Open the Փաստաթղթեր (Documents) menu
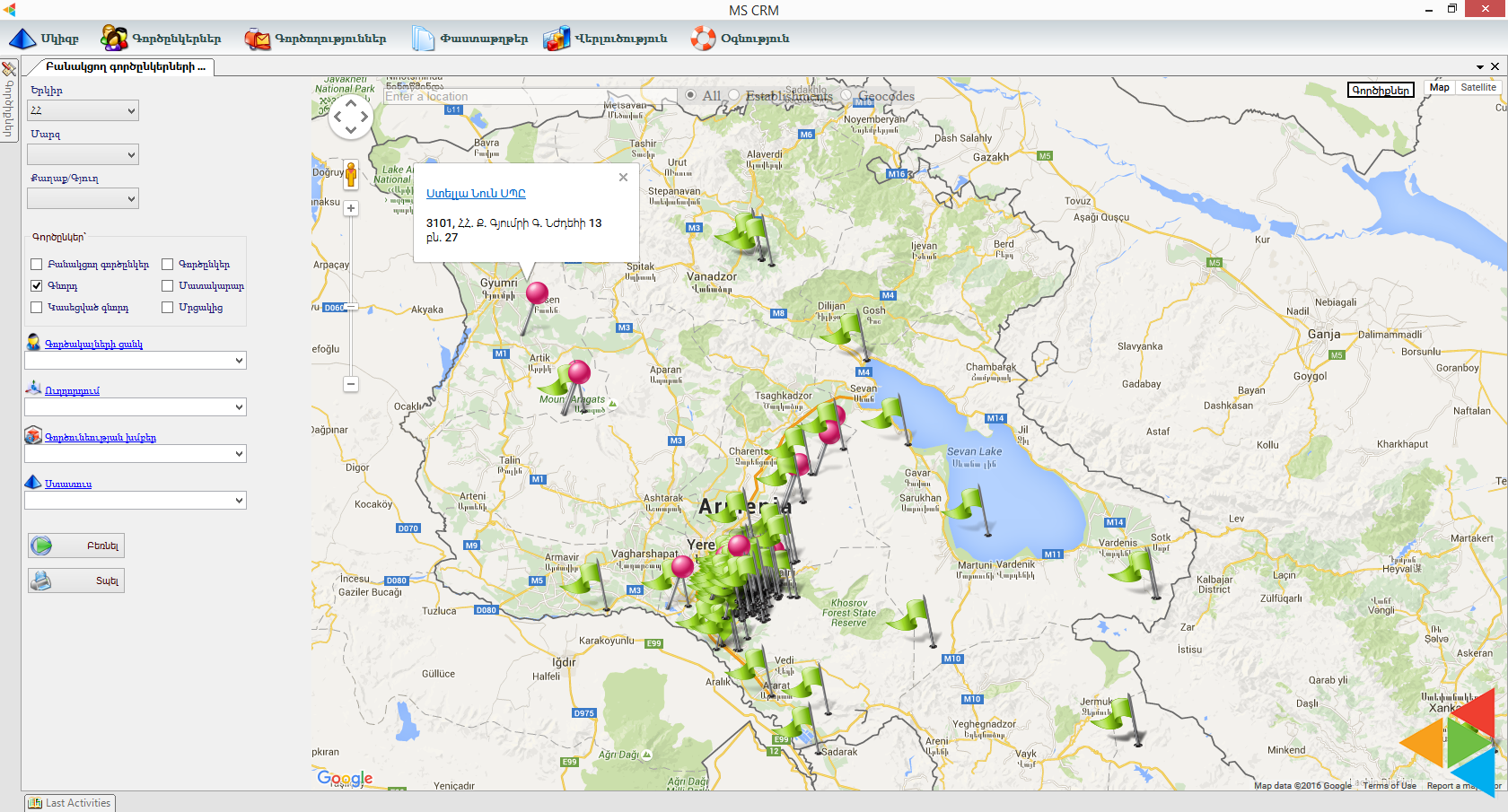This screenshot has width=1508, height=812. (x=470, y=39)
